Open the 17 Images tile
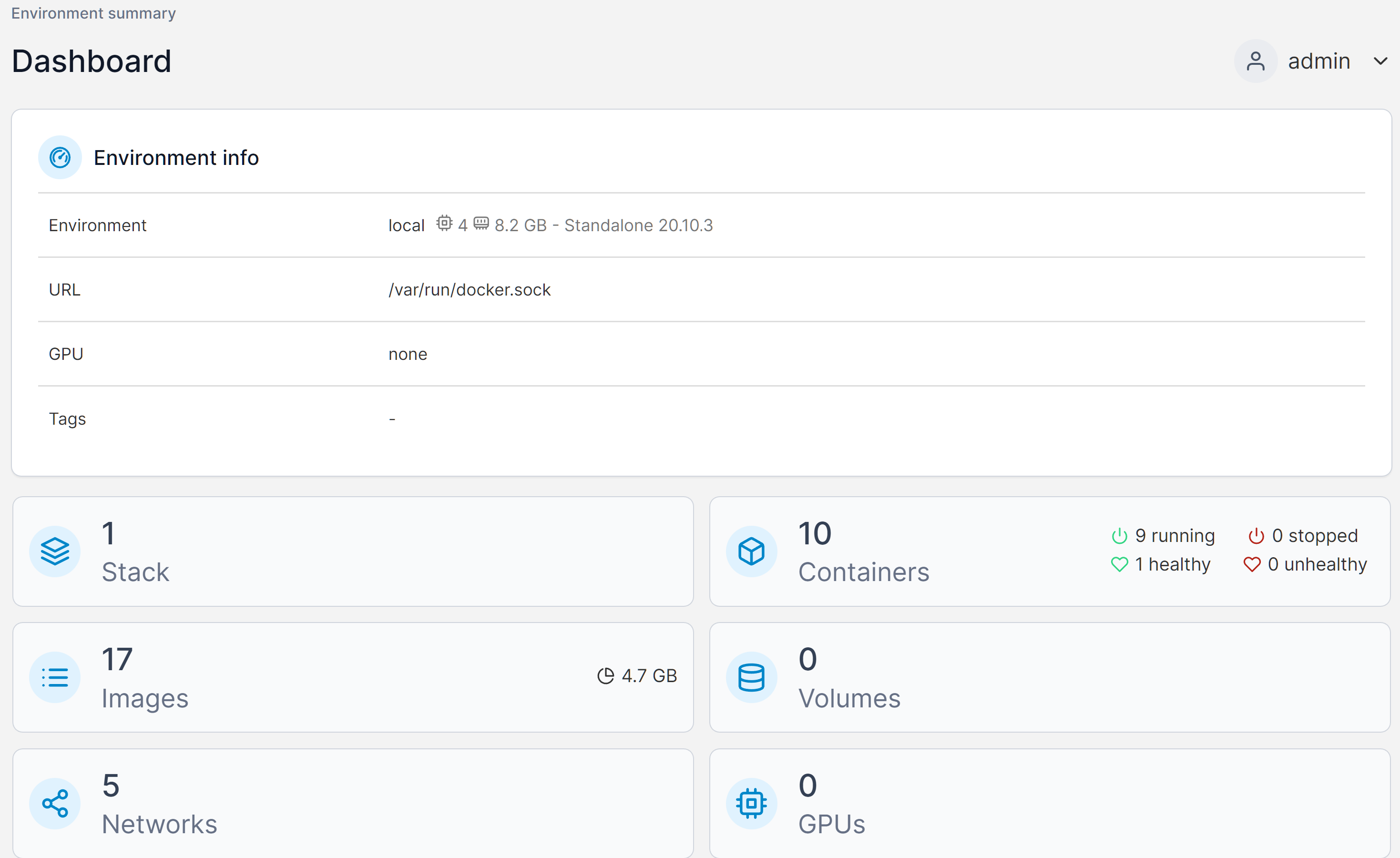Image resolution: width=1400 pixels, height=858 pixels. (x=352, y=677)
